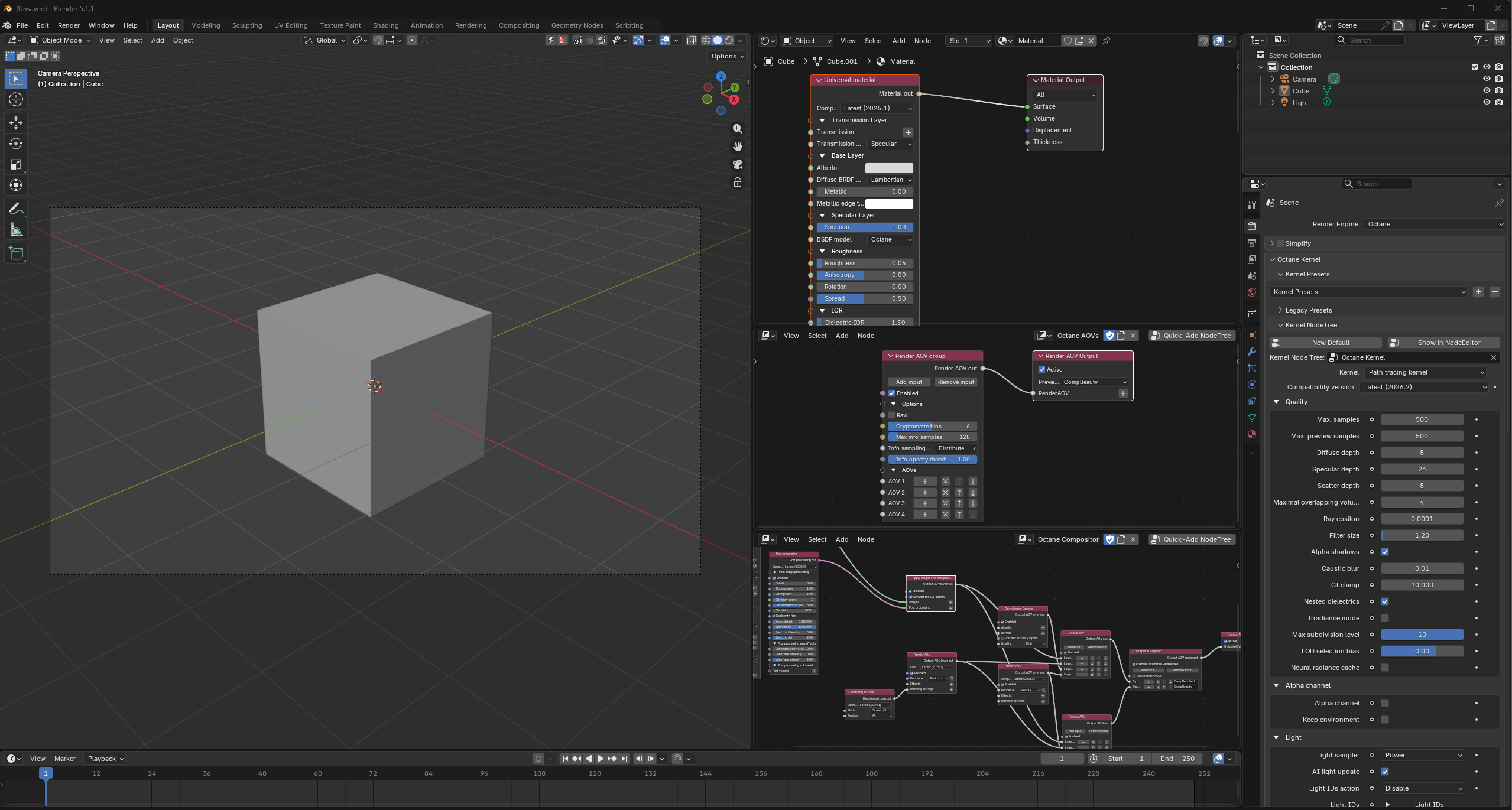This screenshot has height=810, width=1512.
Task: Uncheck Active in Render AOV Output node
Action: pyautogui.click(x=1042, y=370)
